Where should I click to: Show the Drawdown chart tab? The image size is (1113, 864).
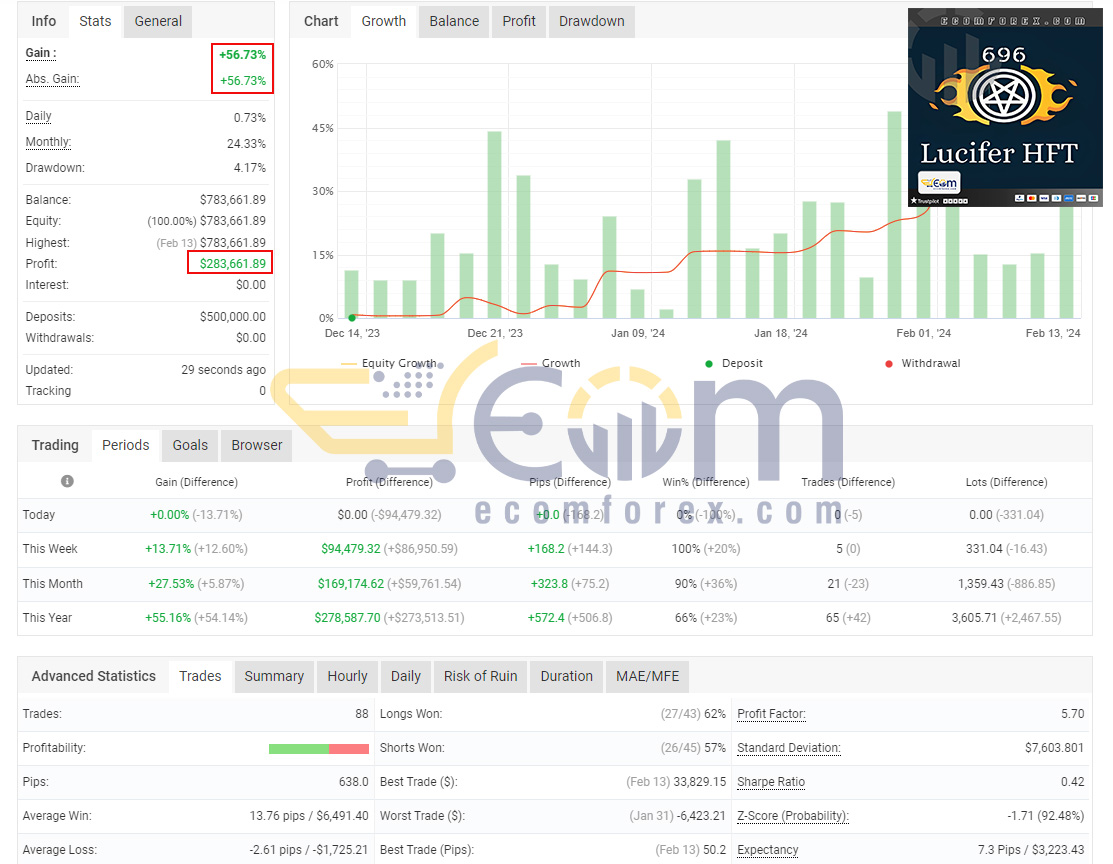(592, 21)
